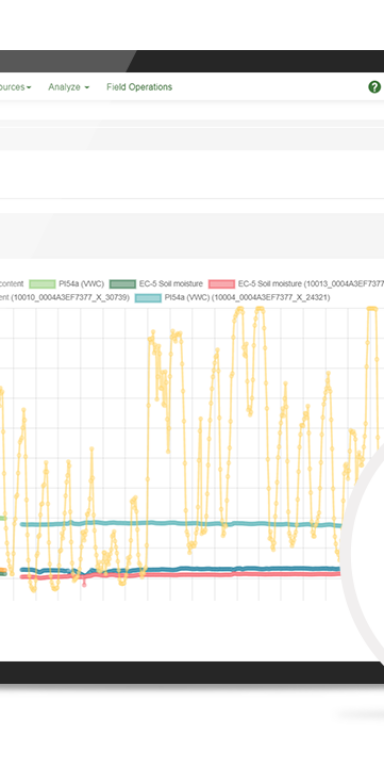Click the short green line segment at the chart's left edge
Viewport: 384px width, 768px height.
coord(2,518)
